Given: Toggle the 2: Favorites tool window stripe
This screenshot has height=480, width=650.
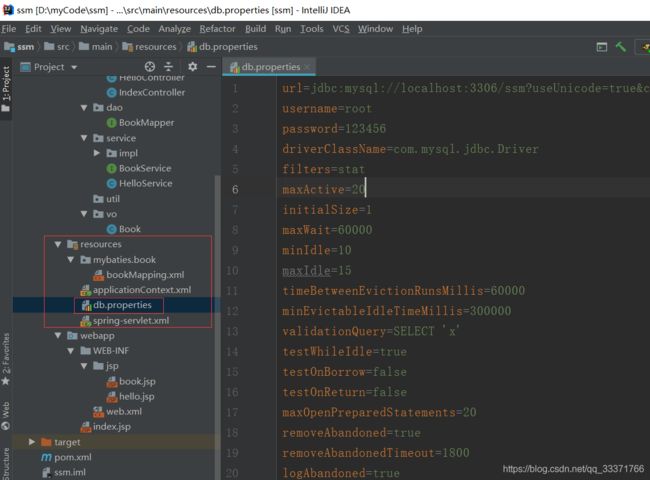Looking at the screenshot, I should [x=6, y=359].
